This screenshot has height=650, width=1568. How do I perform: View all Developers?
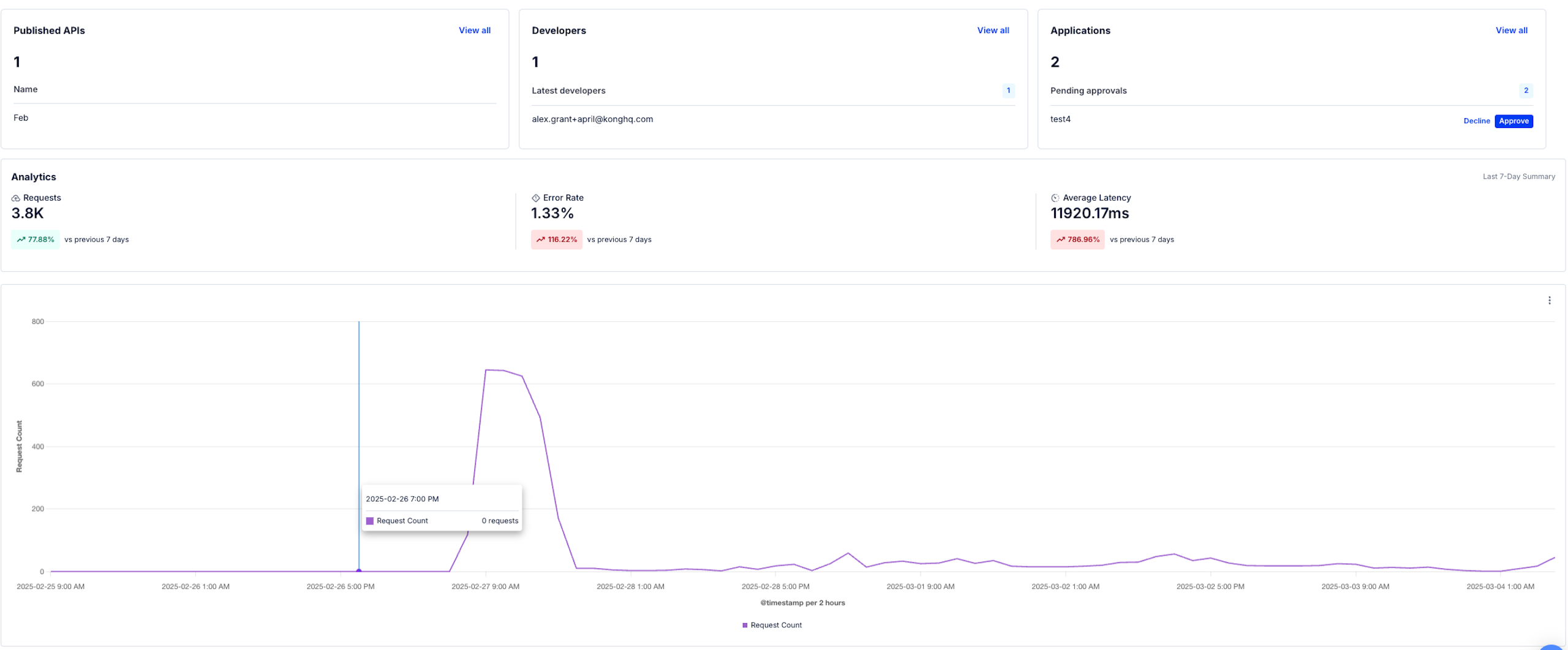click(x=992, y=31)
